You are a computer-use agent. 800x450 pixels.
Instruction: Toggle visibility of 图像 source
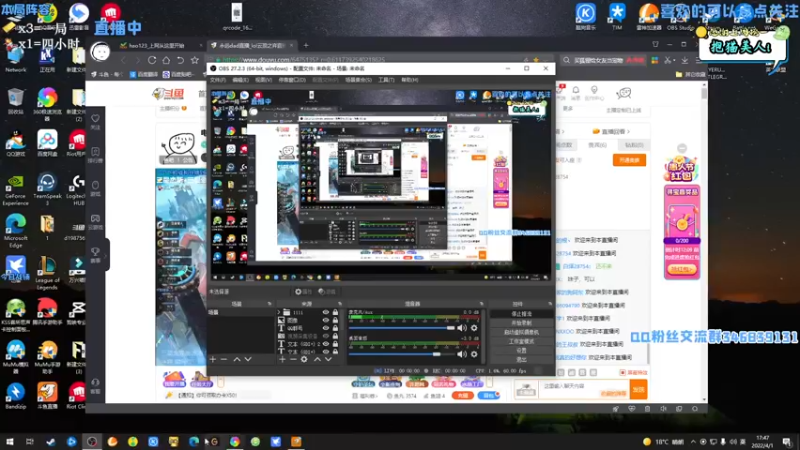coord(326,320)
